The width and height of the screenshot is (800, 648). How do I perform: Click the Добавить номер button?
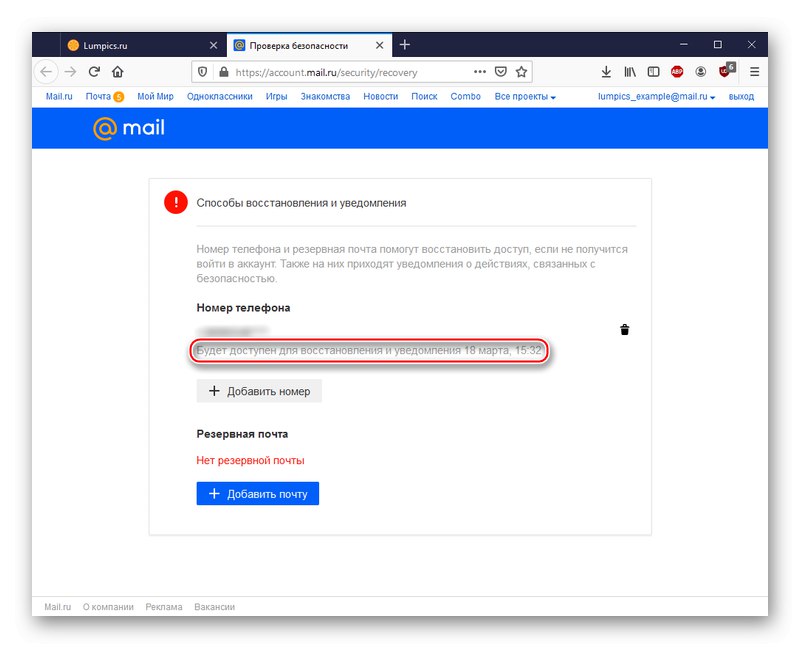pos(259,391)
